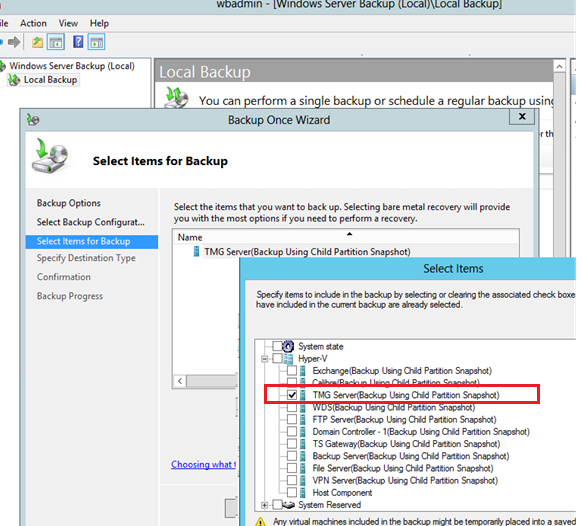This screenshot has width=582, height=526.
Task: Go to Confirmation wizard step
Action: click(x=64, y=277)
